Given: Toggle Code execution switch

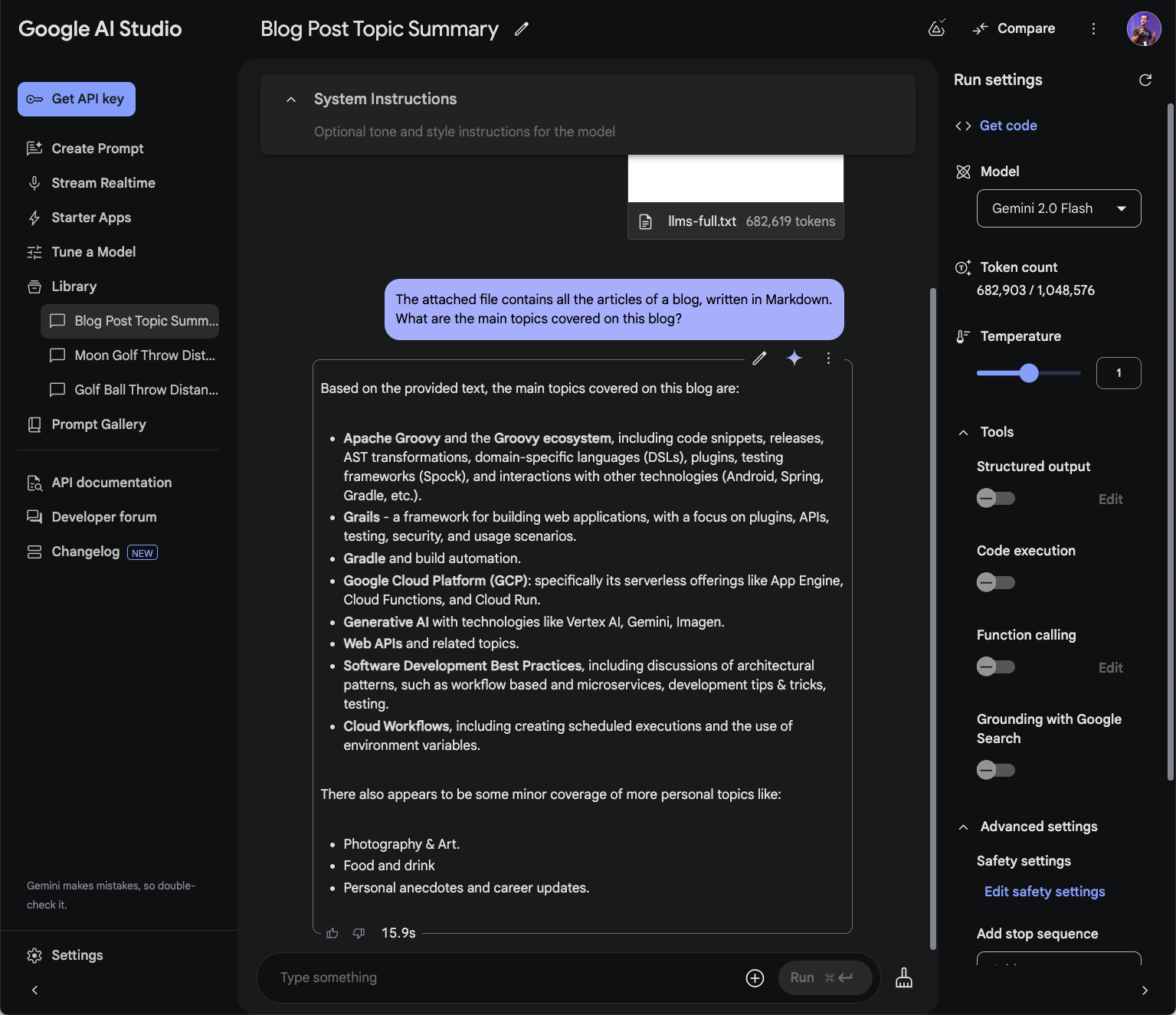Looking at the screenshot, I should pyautogui.click(x=995, y=582).
